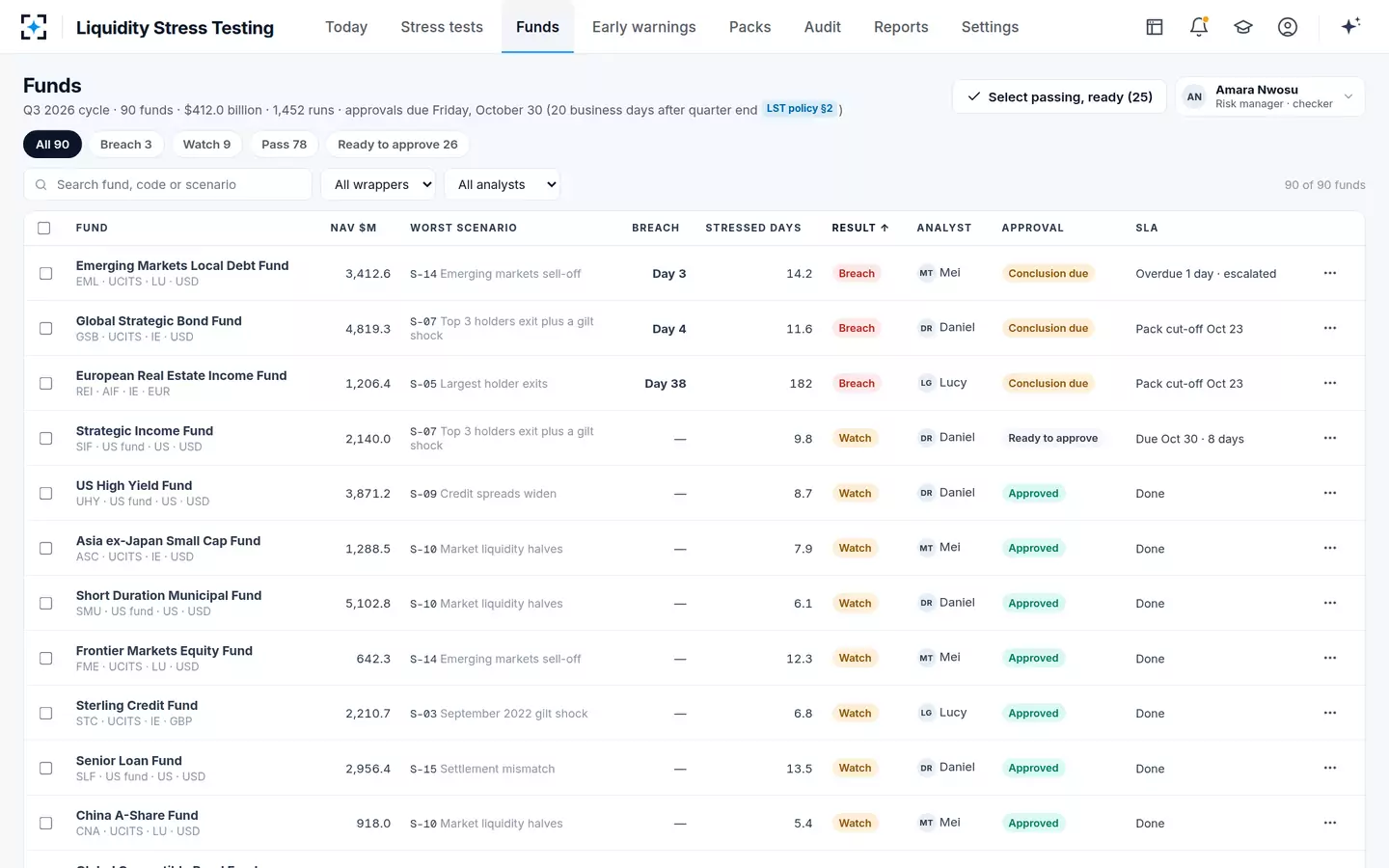The width and height of the screenshot is (1389, 868).
Task: Sort by the Result column header
Action: click(x=859, y=228)
